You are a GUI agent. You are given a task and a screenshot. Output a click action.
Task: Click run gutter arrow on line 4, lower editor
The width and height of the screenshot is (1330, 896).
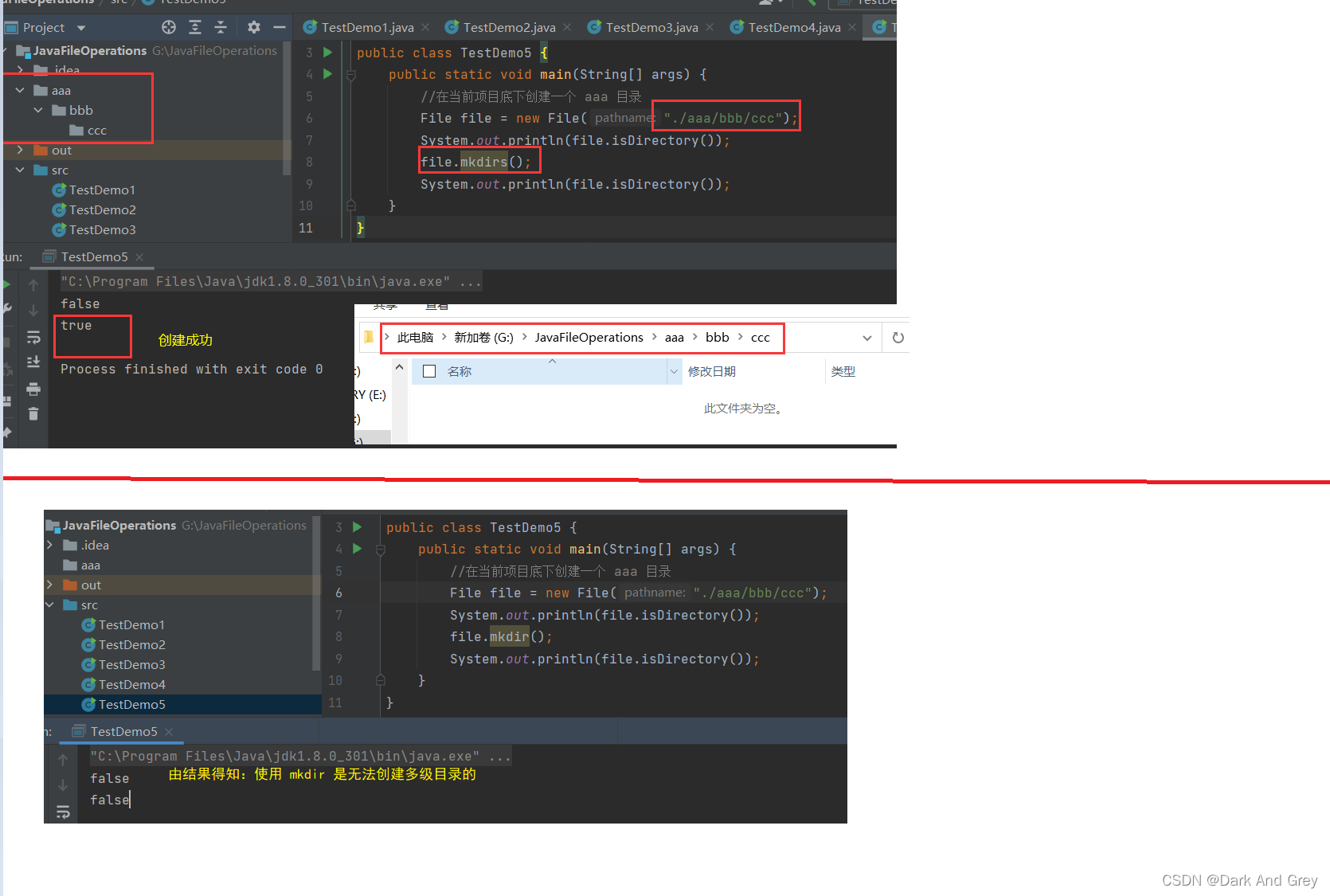[357, 549]
